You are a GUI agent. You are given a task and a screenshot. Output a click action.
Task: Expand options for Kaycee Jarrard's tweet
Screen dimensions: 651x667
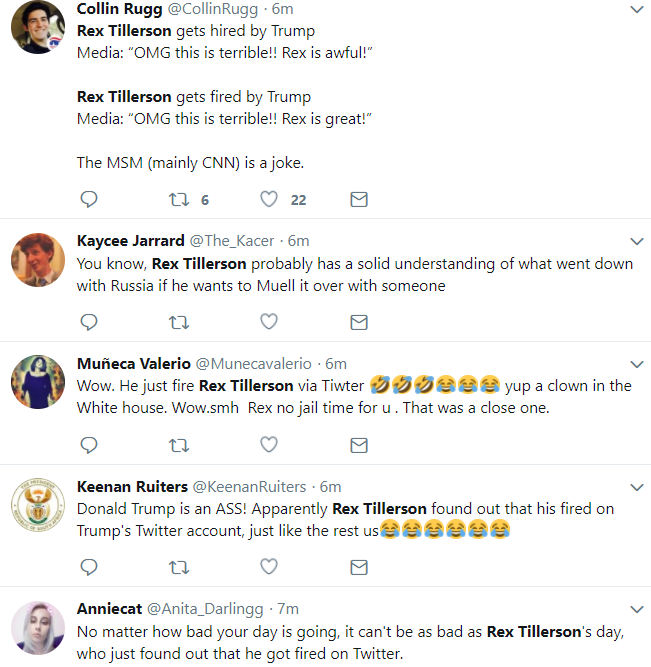pos(636,241)
